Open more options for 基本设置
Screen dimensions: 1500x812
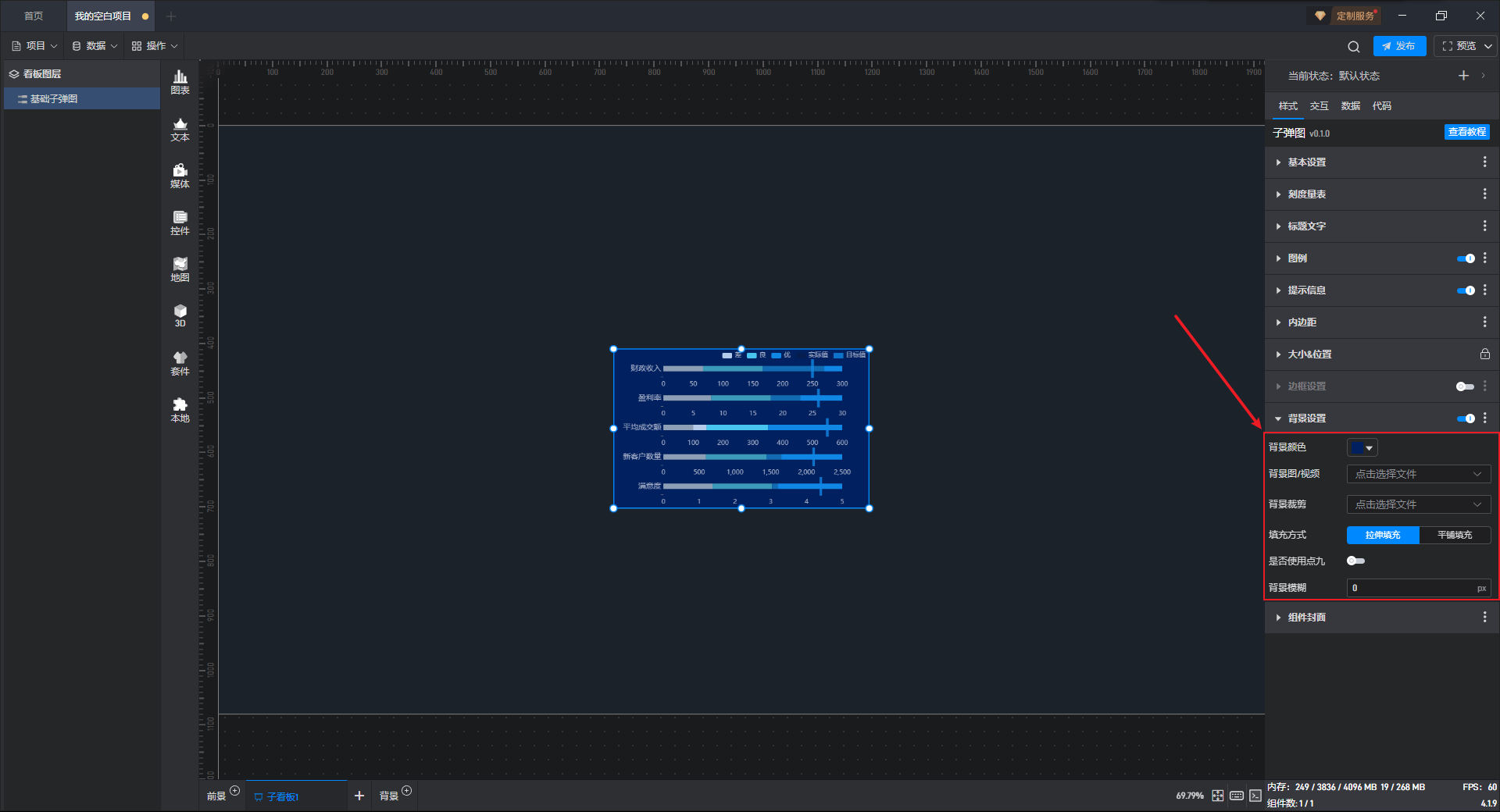[1484, 162]
